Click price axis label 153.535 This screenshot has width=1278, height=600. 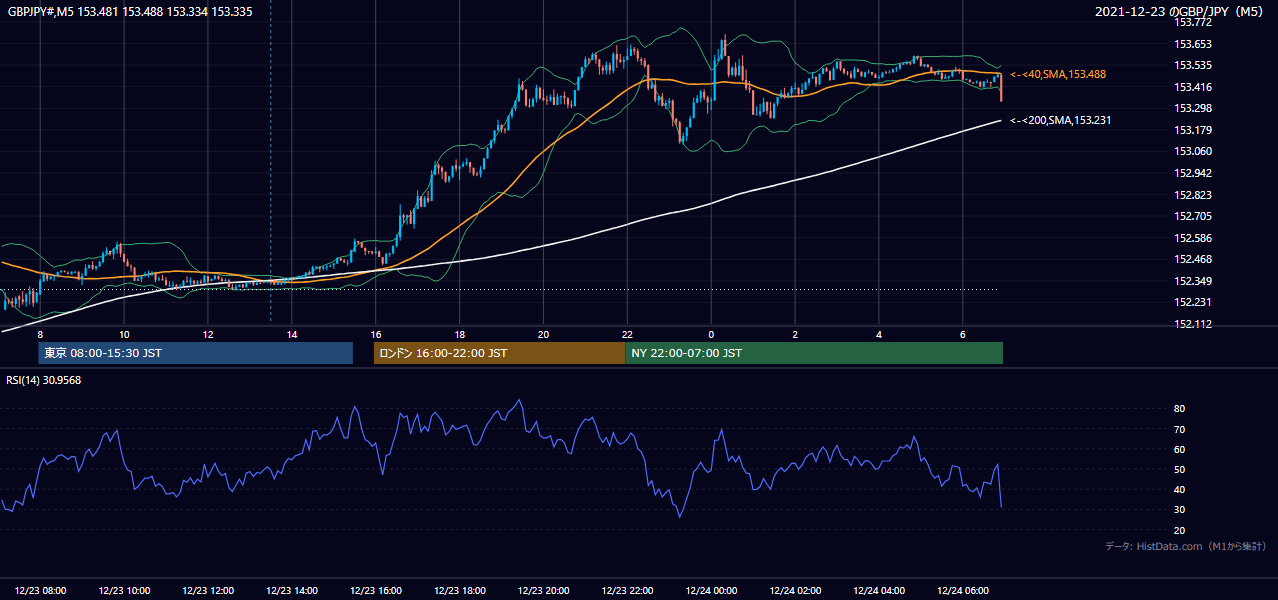(x=1192, y=65)
